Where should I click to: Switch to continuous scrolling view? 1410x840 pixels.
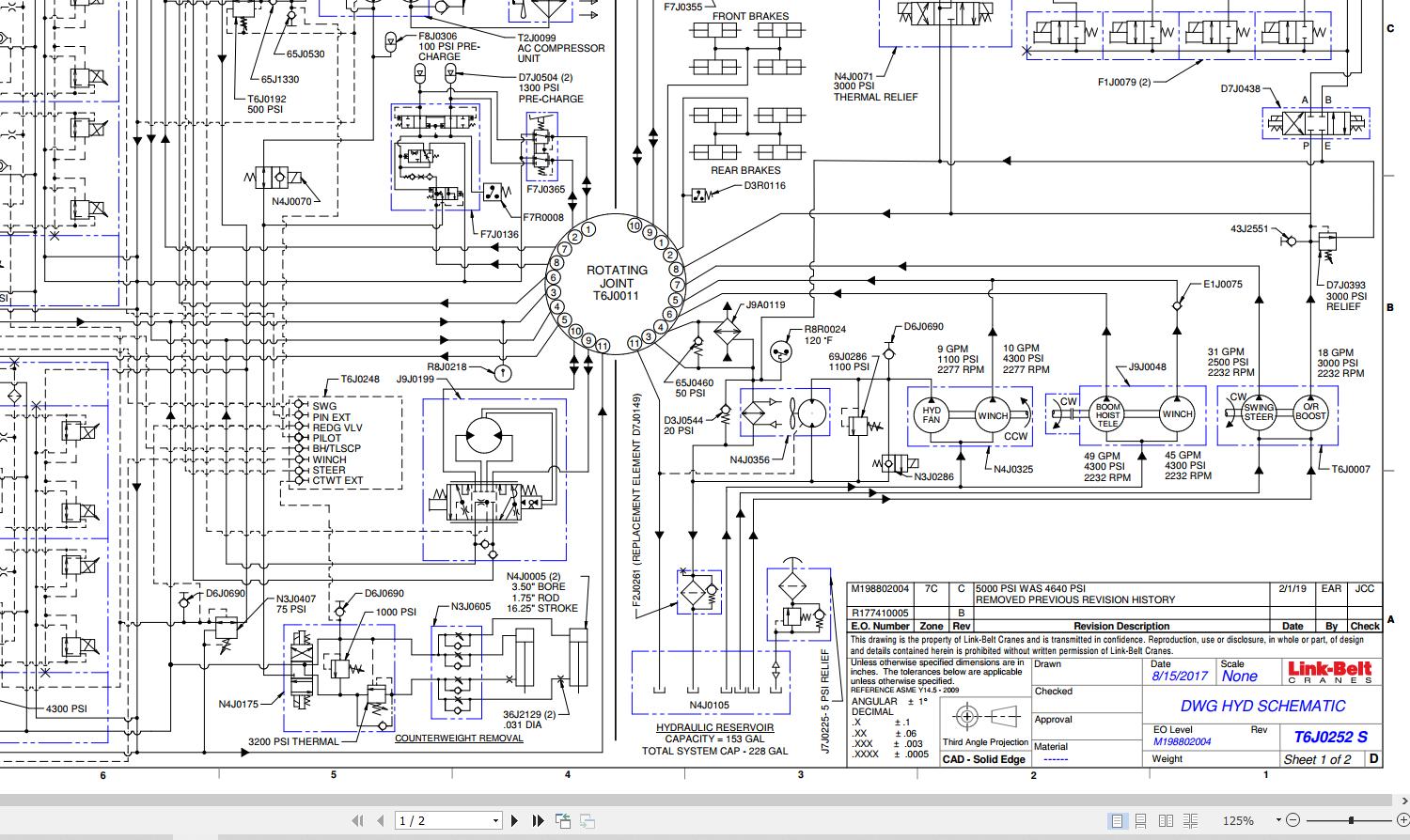tap(1141, 820)
